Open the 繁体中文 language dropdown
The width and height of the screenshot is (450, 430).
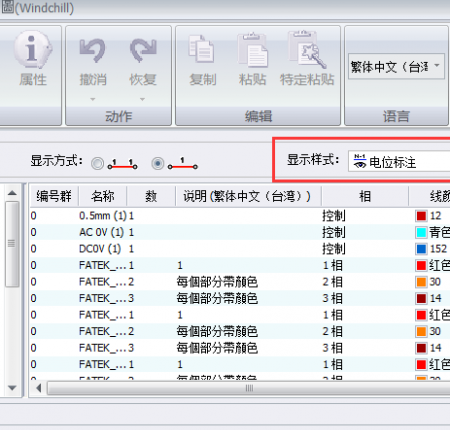(396, 66)
